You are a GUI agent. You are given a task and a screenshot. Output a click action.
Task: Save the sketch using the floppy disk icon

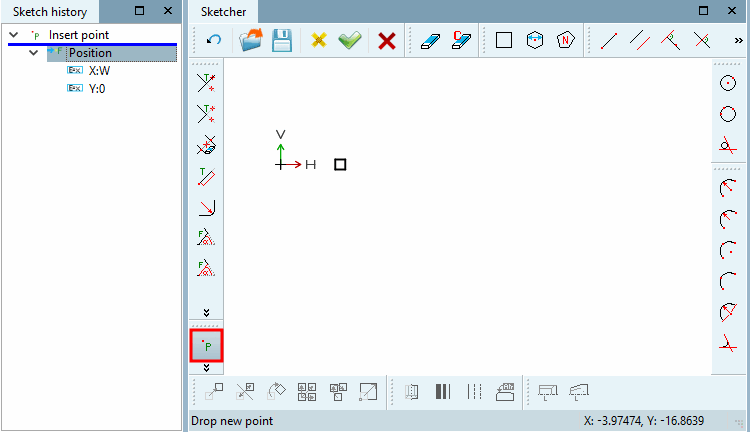[282, 40]
